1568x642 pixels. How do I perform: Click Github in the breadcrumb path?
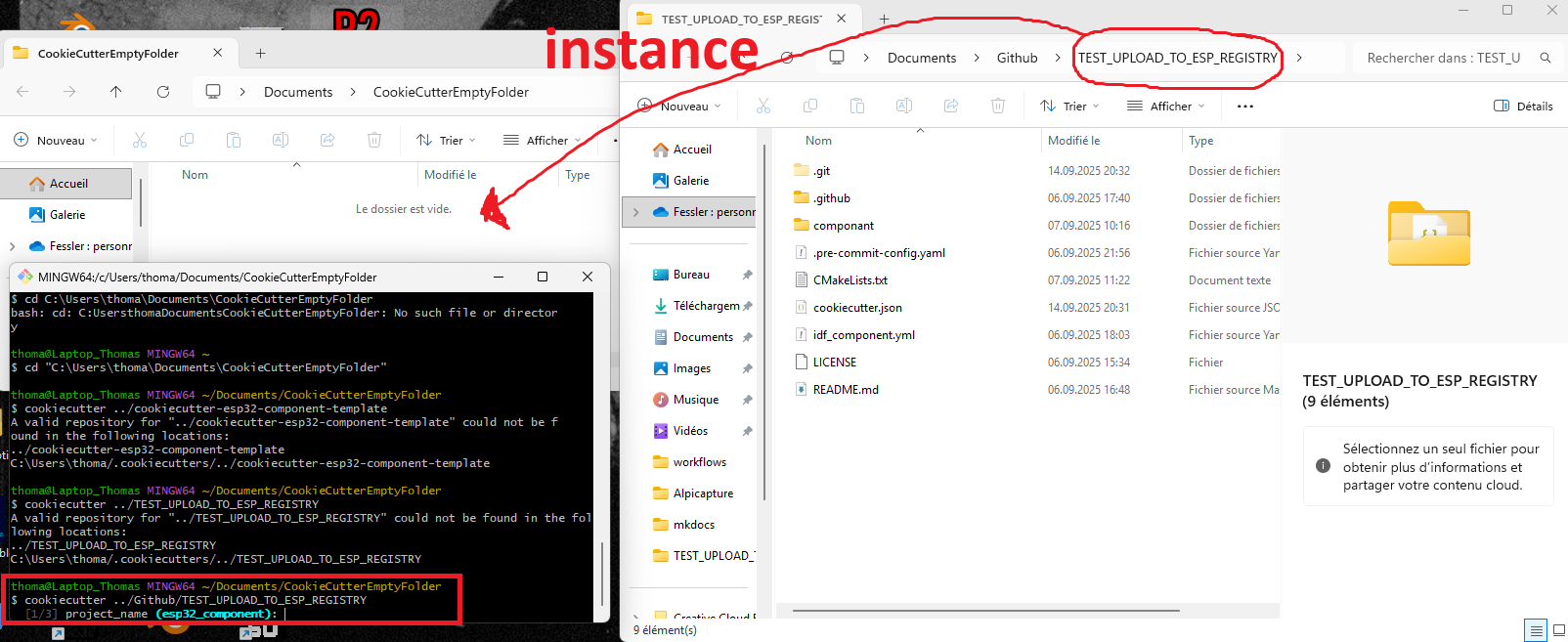click(x=1017, y=58)
